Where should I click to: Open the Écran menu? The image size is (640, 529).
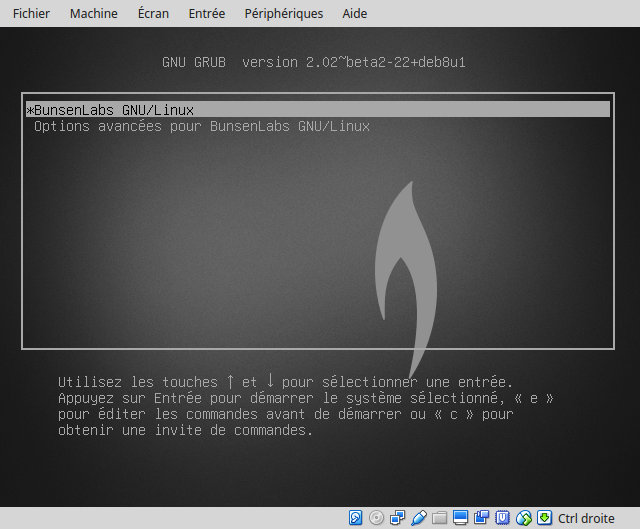[153, 13]
